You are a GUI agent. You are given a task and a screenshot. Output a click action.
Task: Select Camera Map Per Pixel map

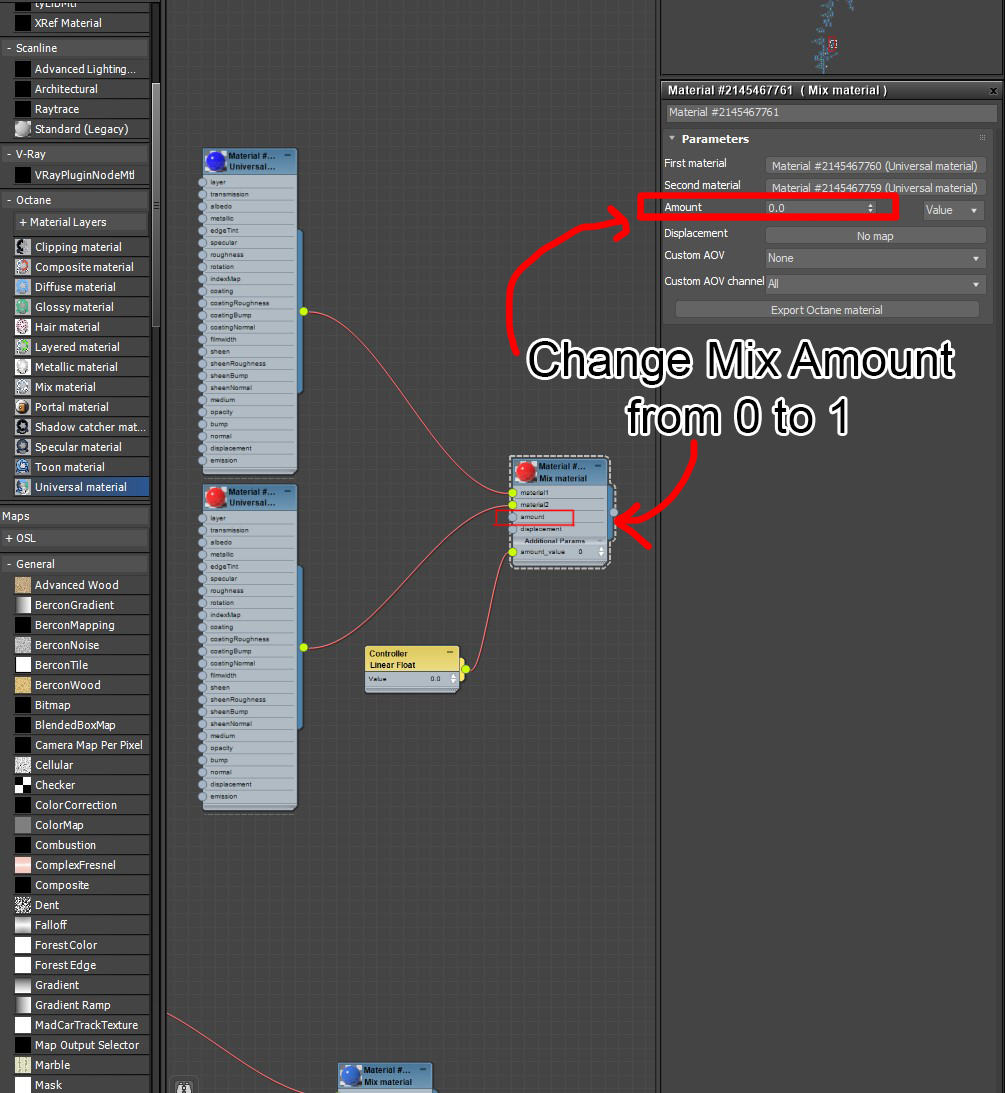pyautogui.click(x=89, y=745)
